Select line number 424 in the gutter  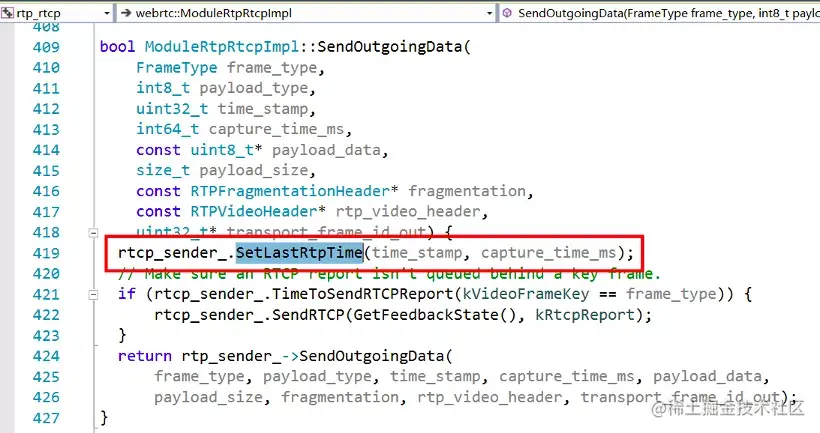(46, 356)
